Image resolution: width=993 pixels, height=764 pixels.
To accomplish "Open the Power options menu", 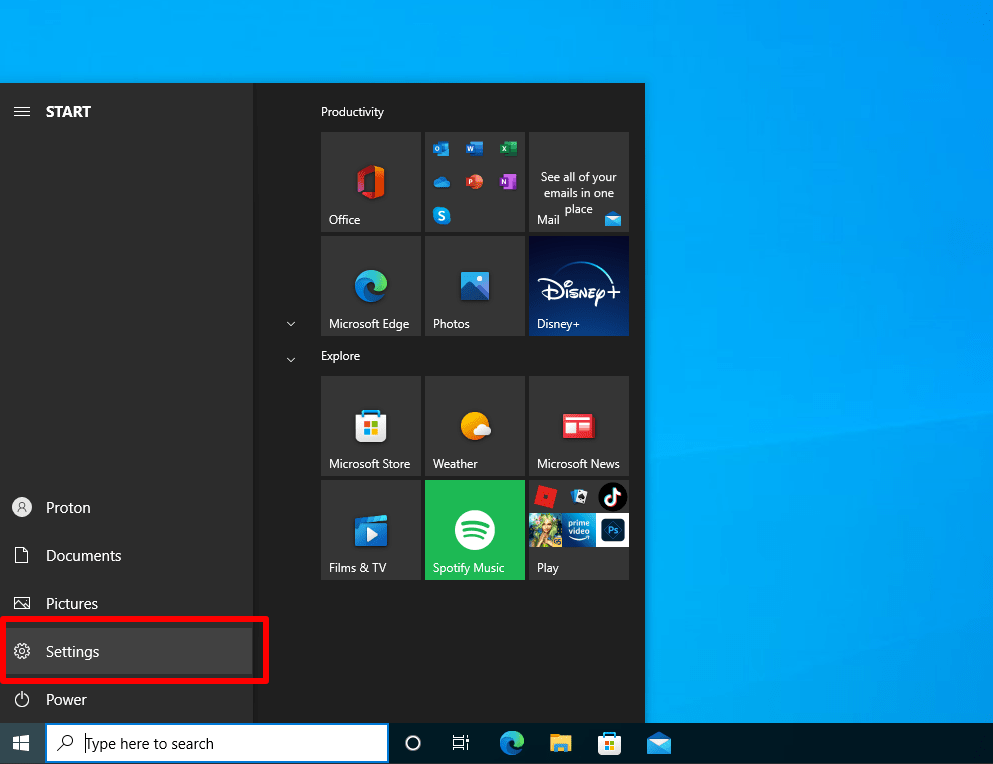I will [127, 699].
